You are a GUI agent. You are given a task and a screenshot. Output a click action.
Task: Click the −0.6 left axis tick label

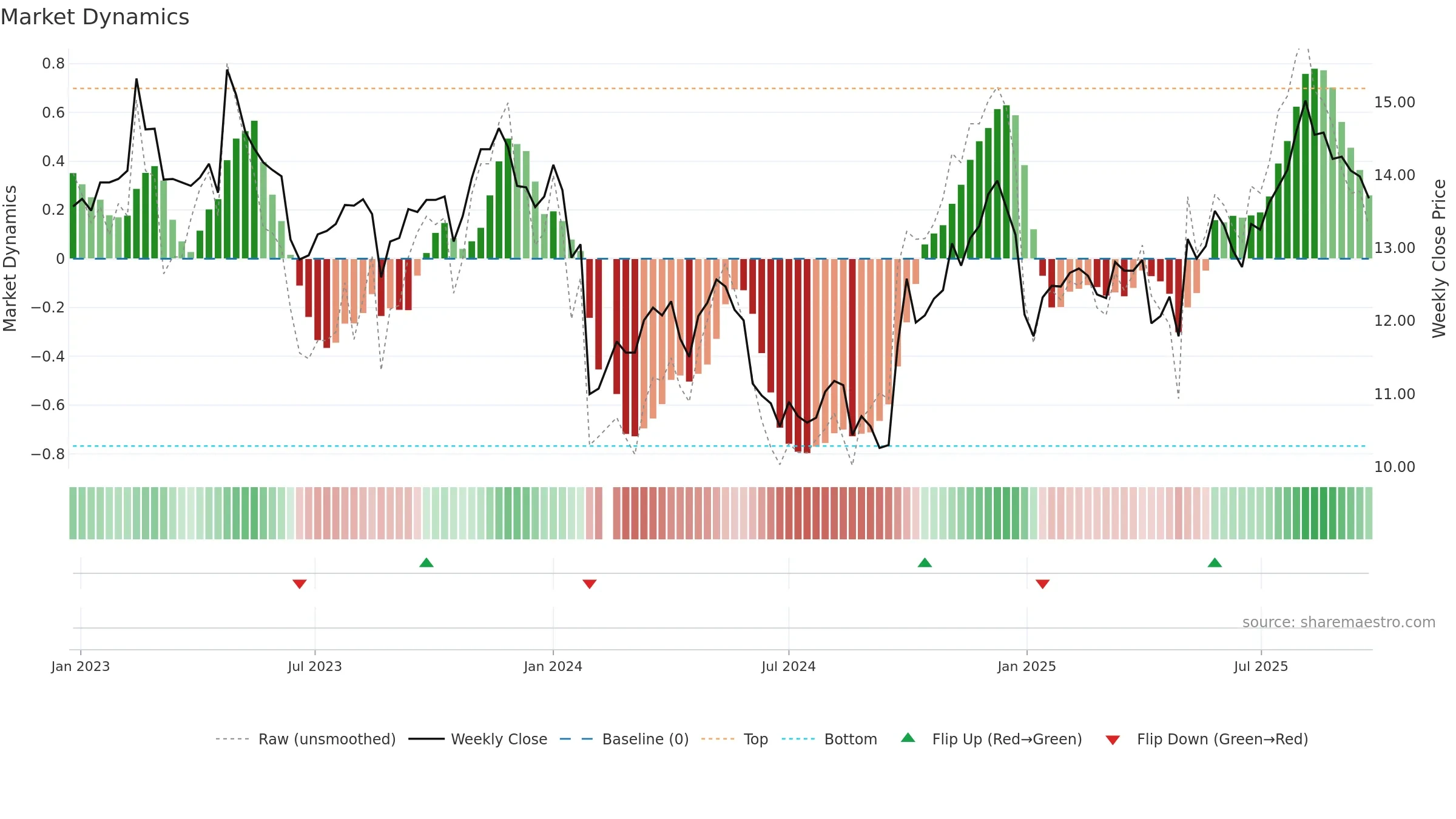pos(48,405)
